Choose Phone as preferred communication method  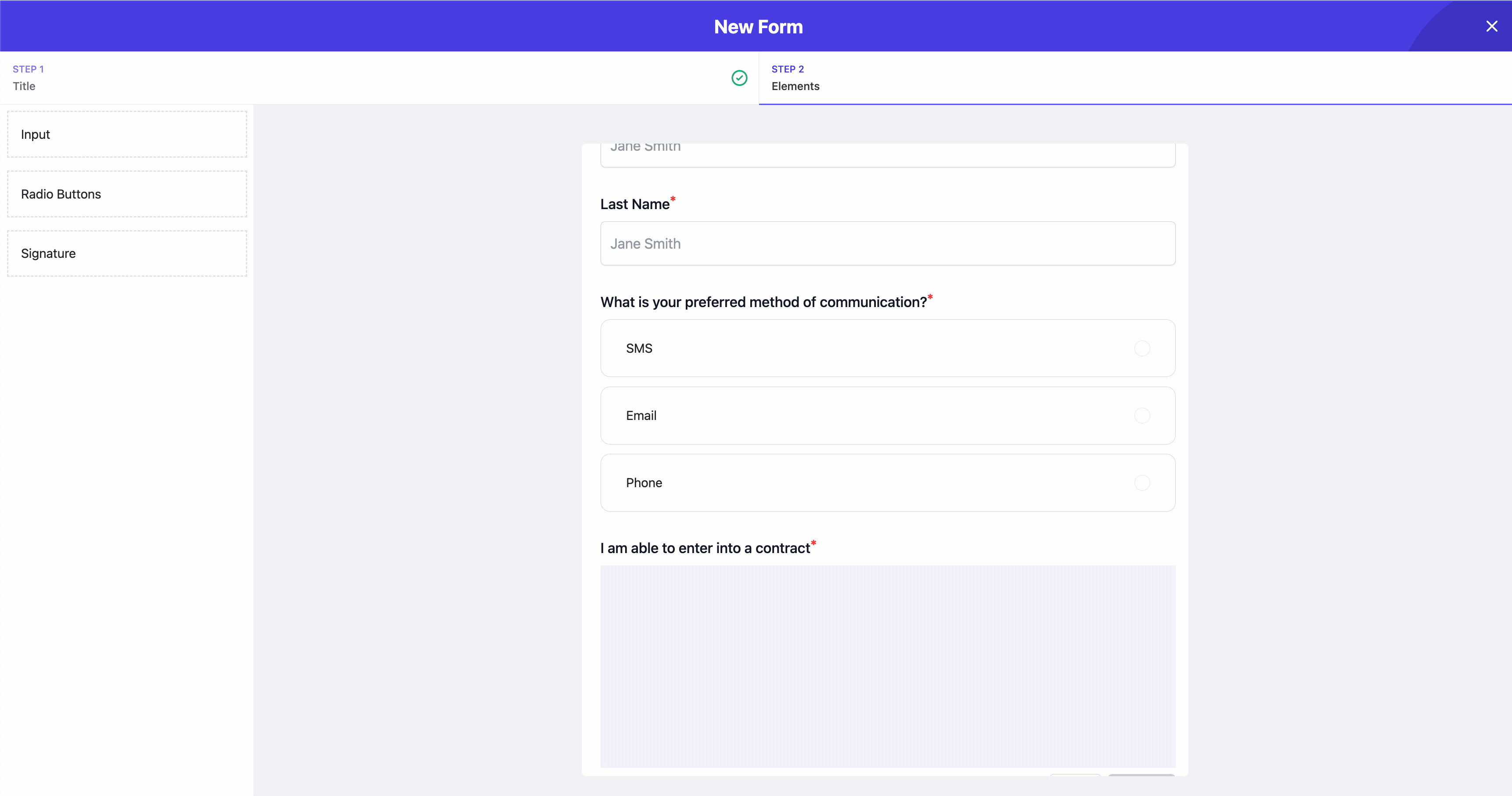tap(1142, 482)
